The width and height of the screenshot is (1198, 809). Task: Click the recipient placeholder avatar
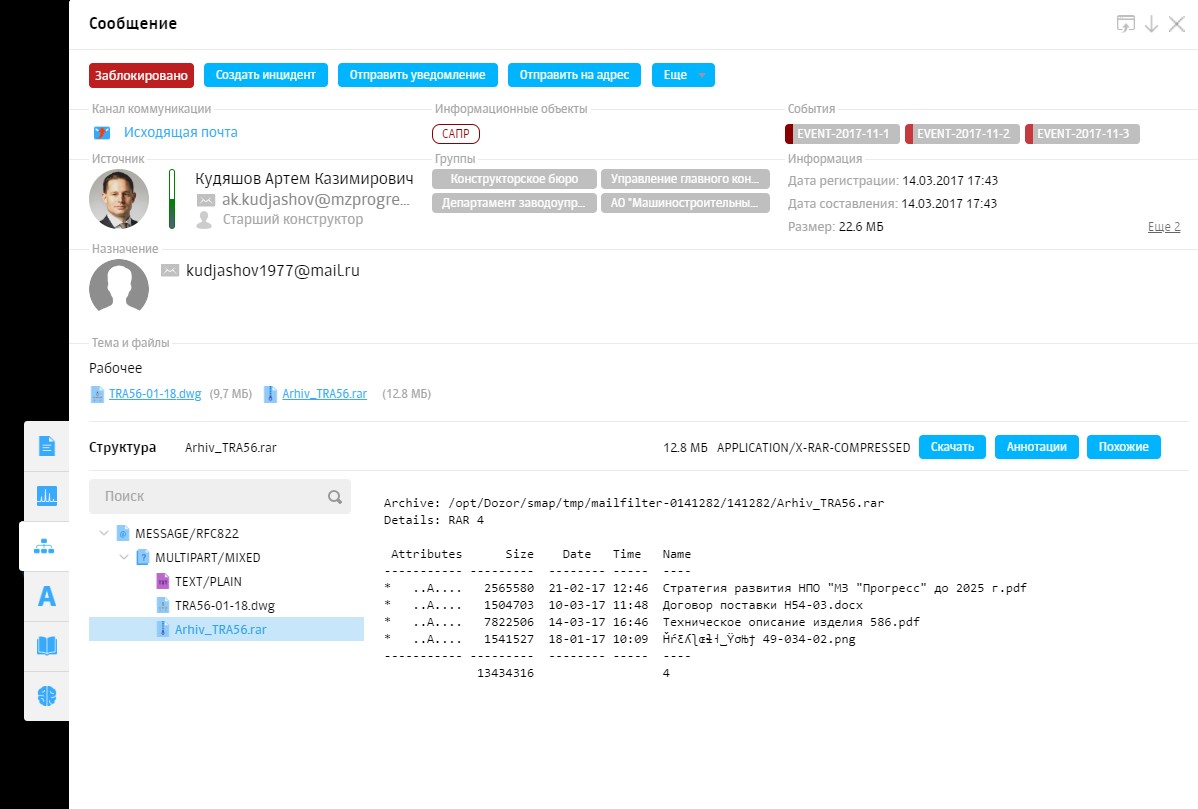(x=119, y=288)
